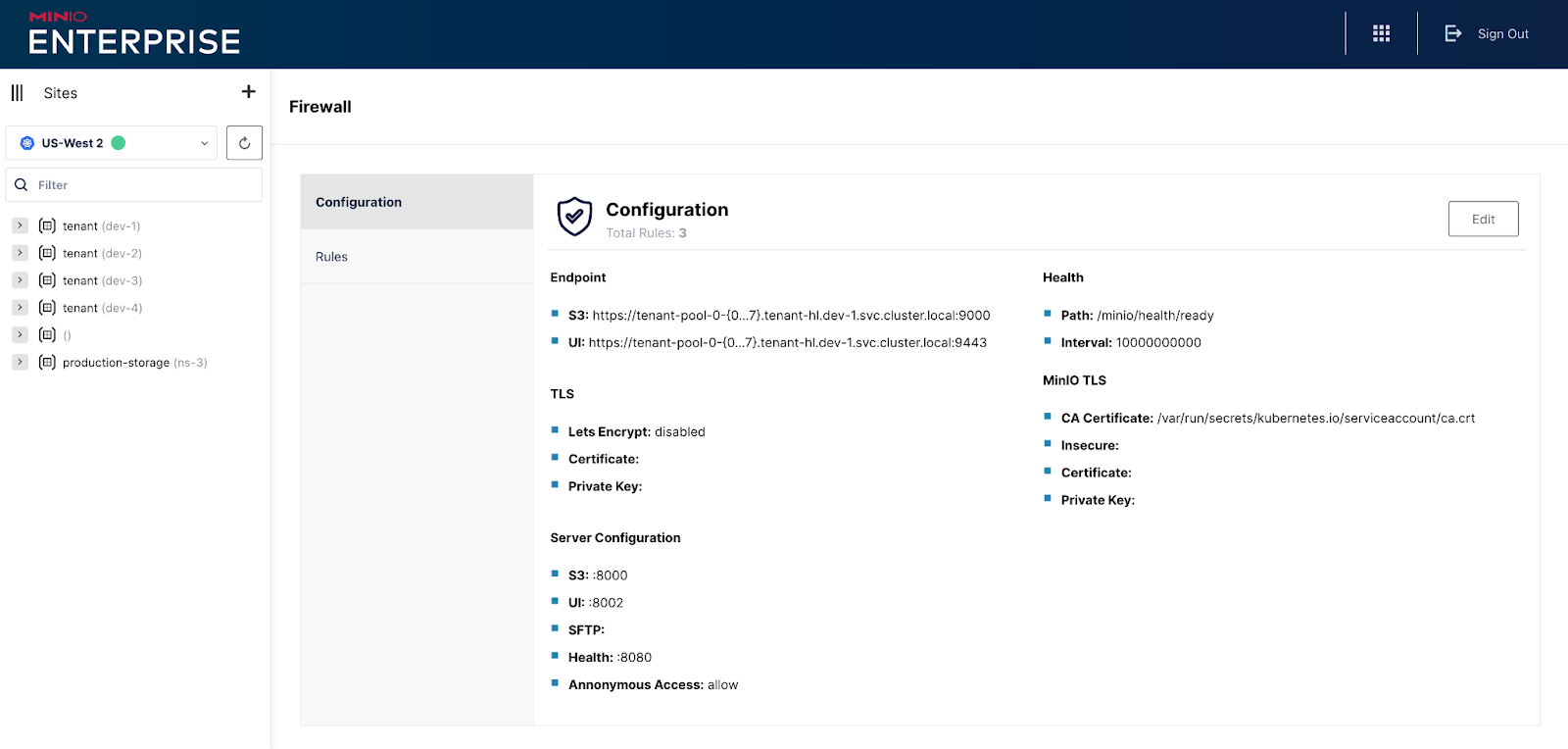Add a new site with plus icon
Image resolution: width=1568 pixels, height=749 pixels.
click(249, 91)
